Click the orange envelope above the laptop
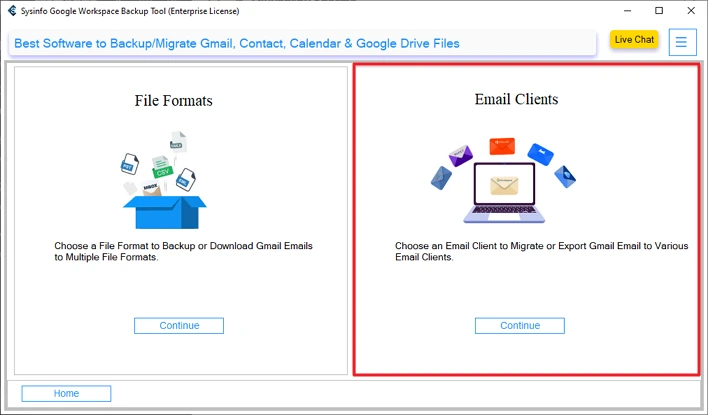 pyautogui.click(x=502, y=146)
